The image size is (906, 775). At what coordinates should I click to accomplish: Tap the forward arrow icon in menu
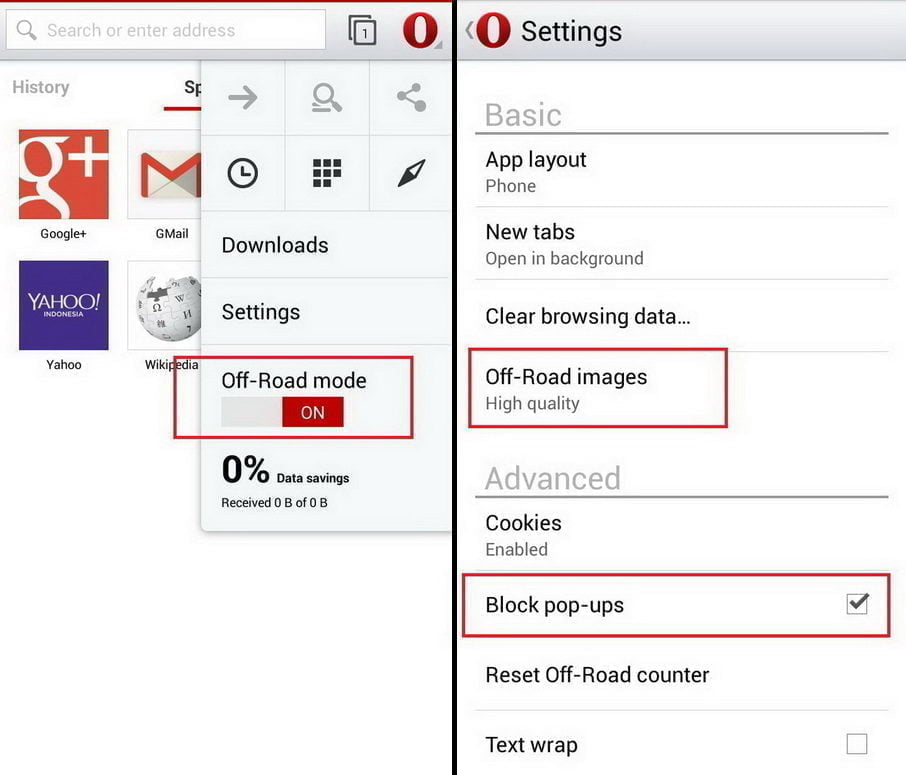(243, 97)
